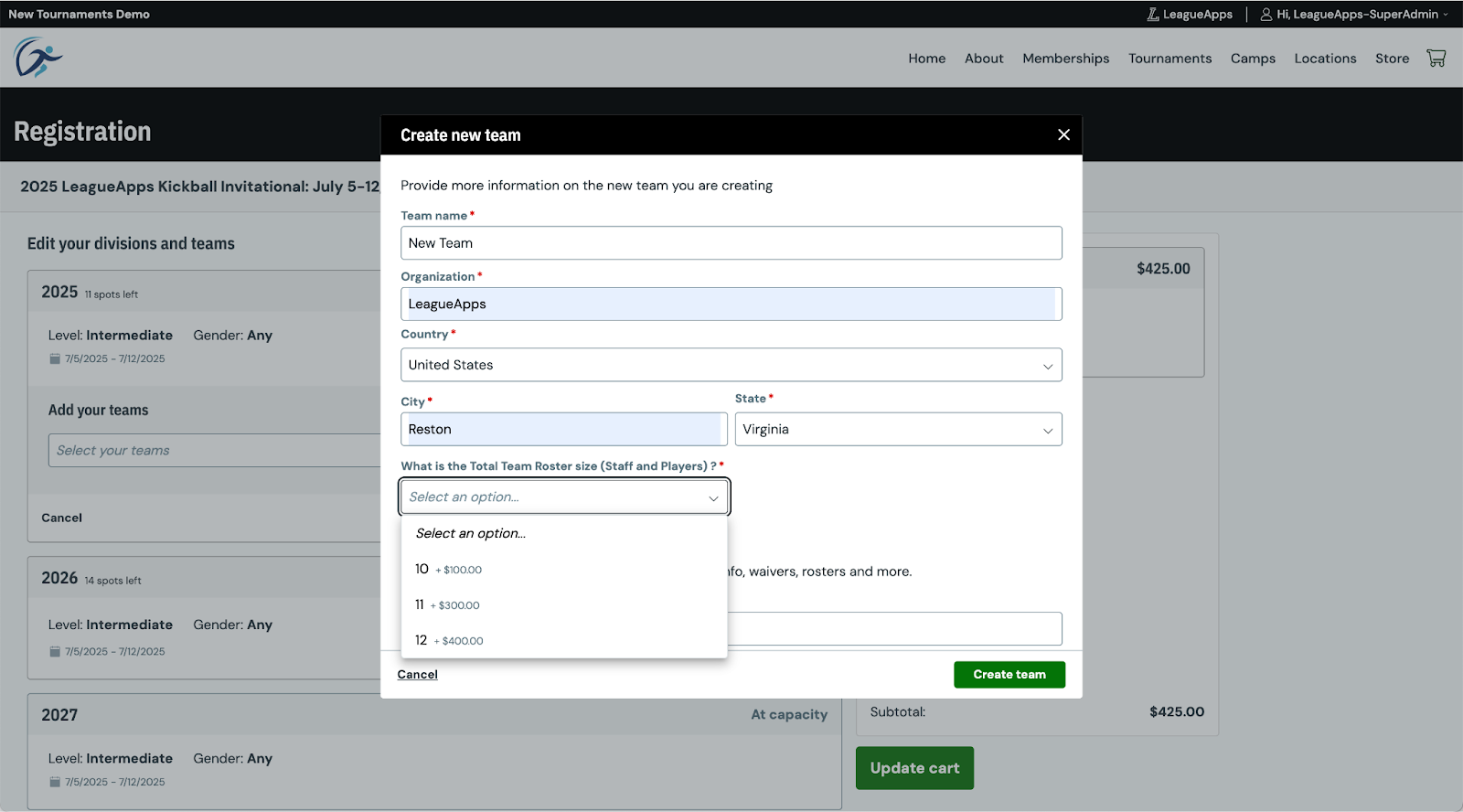This screenshot has width=1463, height=812.
Task: Click the 11 spots left label
Action: [x=112, y=294]
